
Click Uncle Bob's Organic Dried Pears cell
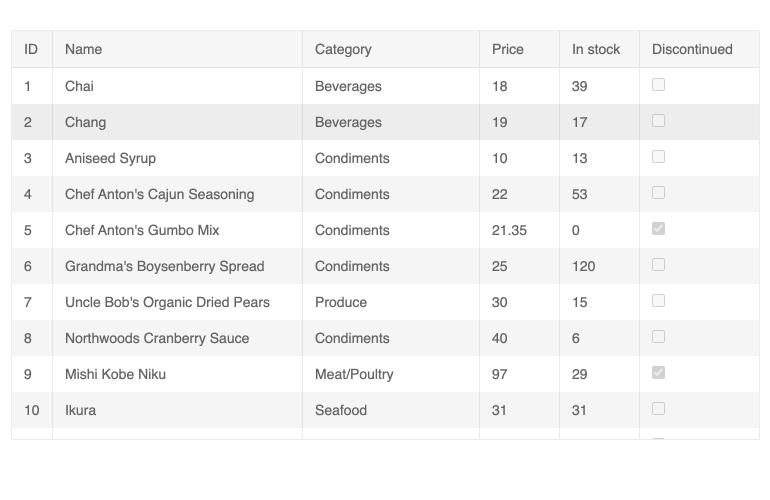coord(167,302)
